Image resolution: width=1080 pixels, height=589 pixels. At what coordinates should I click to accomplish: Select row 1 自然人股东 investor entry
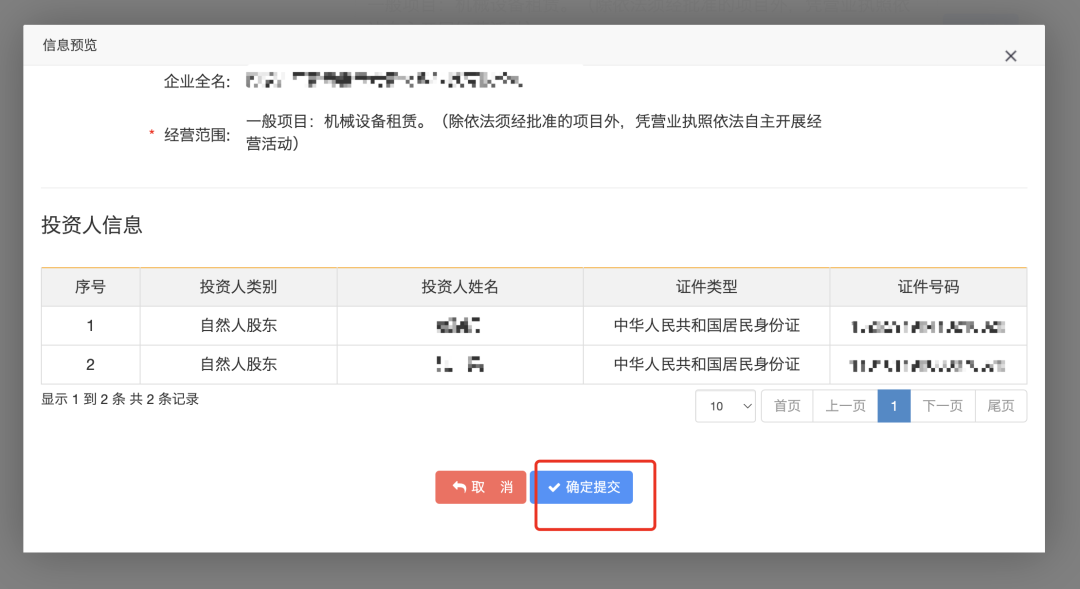coord(238,325)
